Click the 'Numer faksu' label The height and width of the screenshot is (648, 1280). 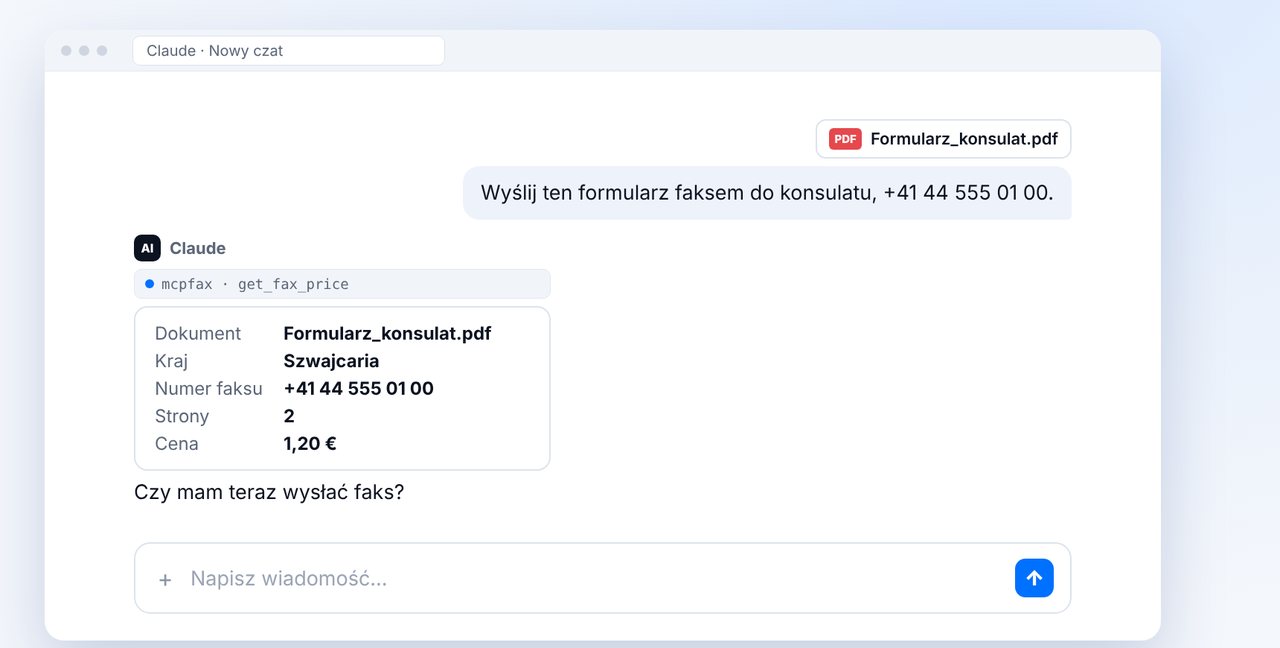coord(209,388)
